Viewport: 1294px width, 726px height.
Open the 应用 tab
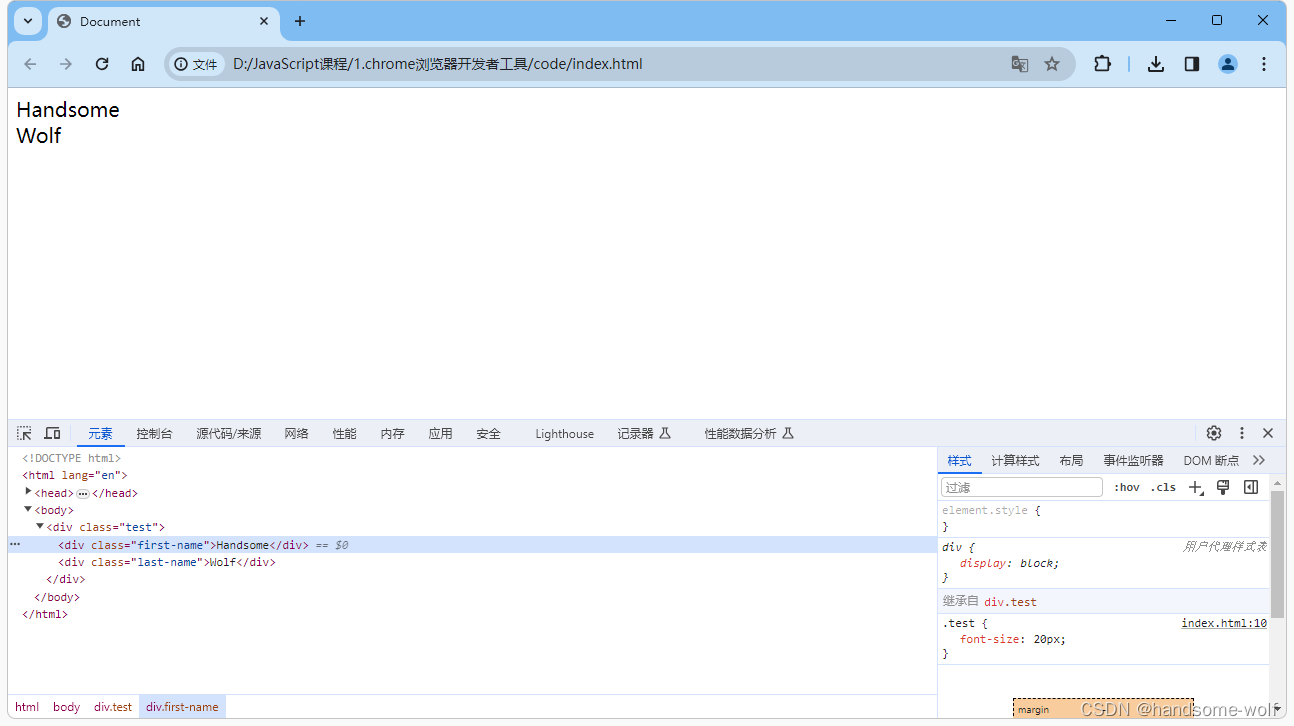pyautogui.click(x=441, y=434)
